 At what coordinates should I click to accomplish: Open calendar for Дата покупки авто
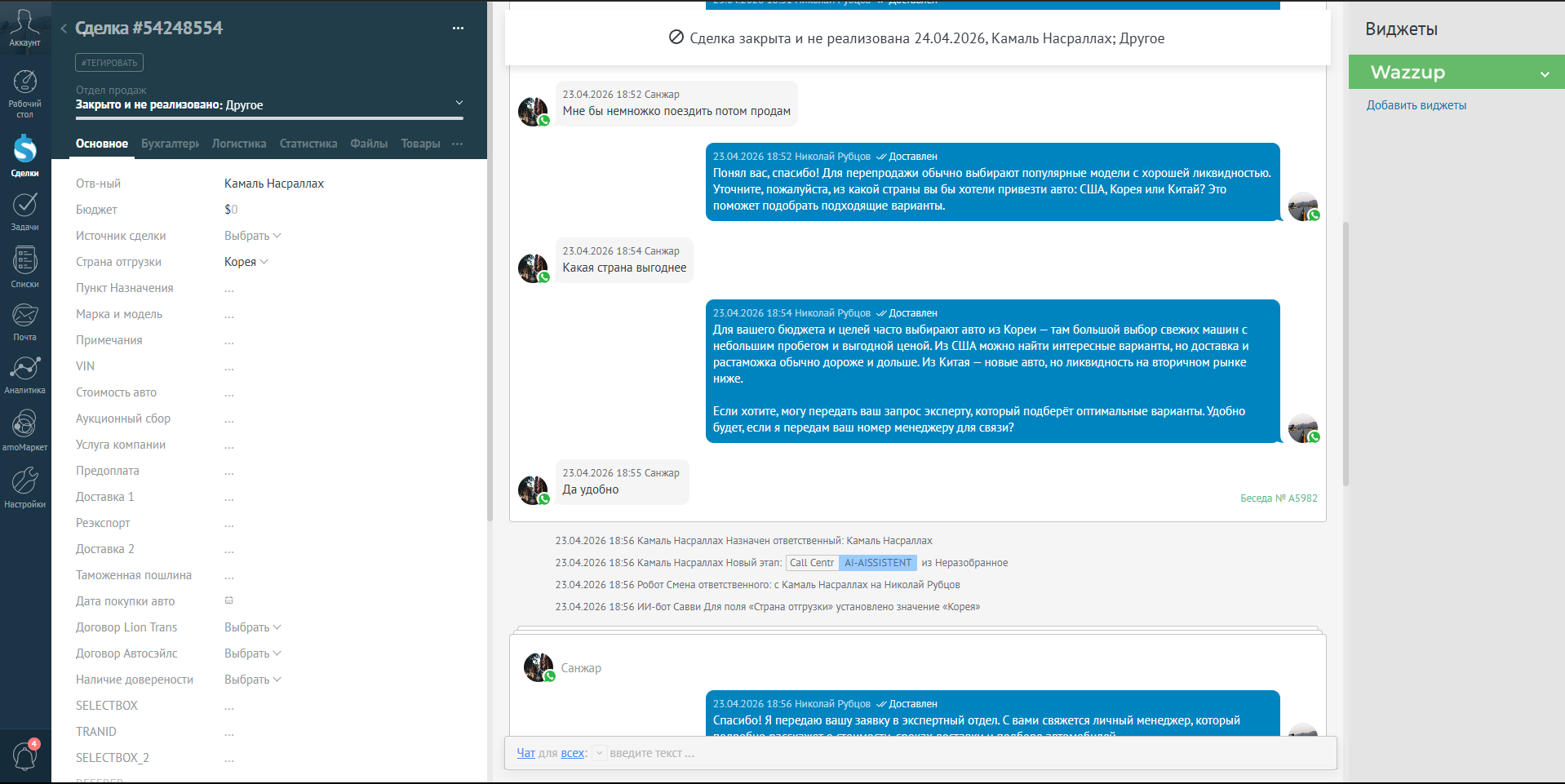[x=229, y=600]
